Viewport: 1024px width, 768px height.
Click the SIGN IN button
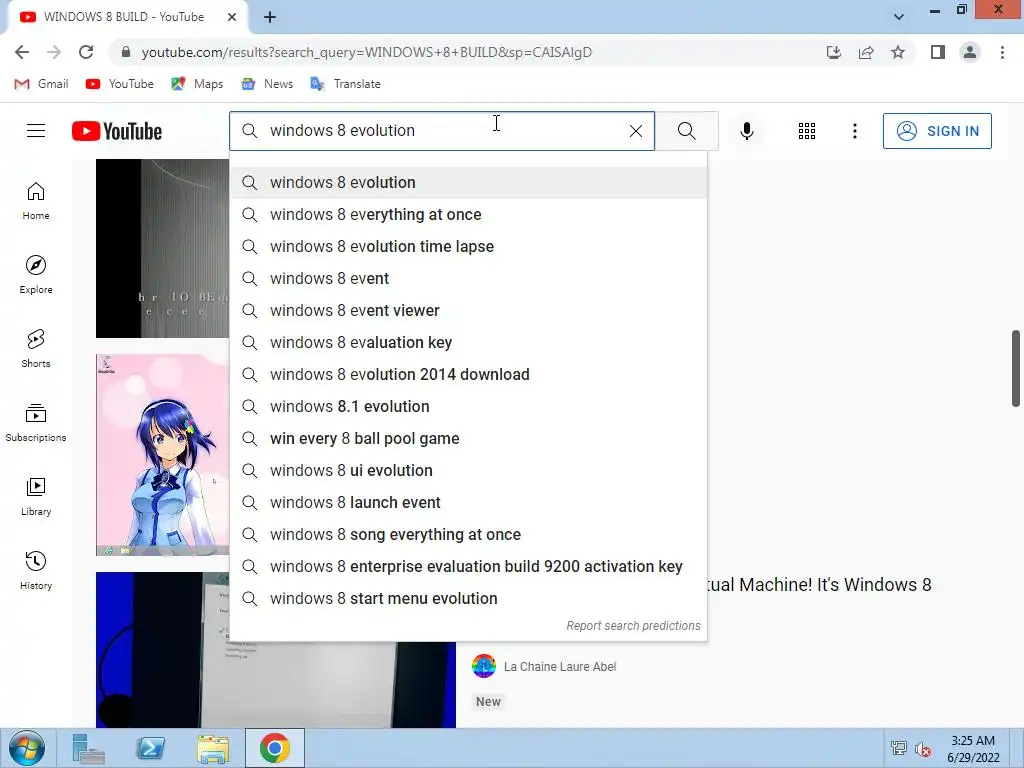[x=937, y=131]
